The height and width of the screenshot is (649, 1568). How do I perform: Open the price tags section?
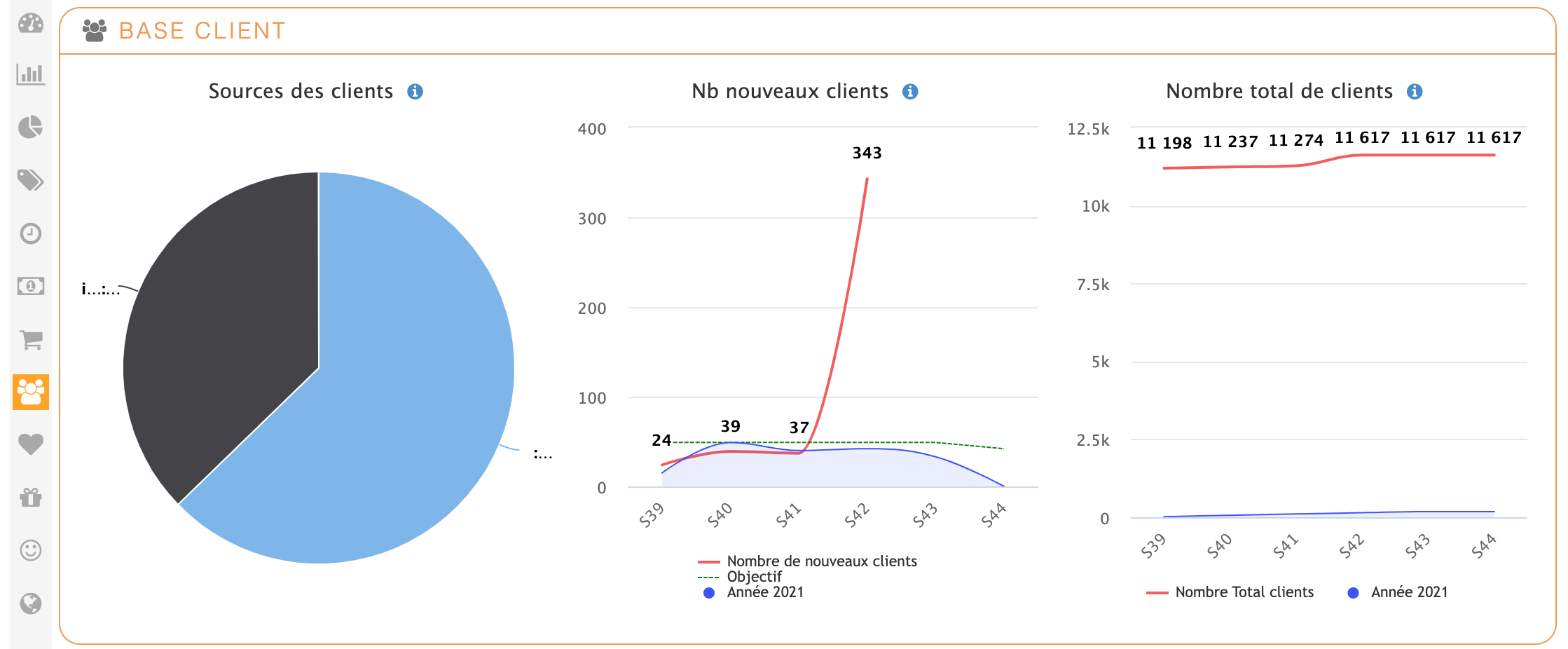click(31, 180)
